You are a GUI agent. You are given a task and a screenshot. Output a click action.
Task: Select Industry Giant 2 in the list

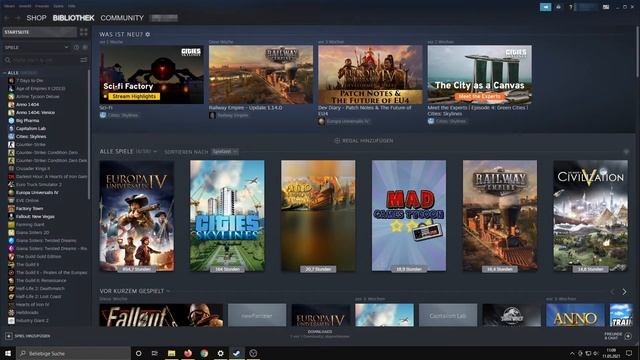[x=32, y=320]
